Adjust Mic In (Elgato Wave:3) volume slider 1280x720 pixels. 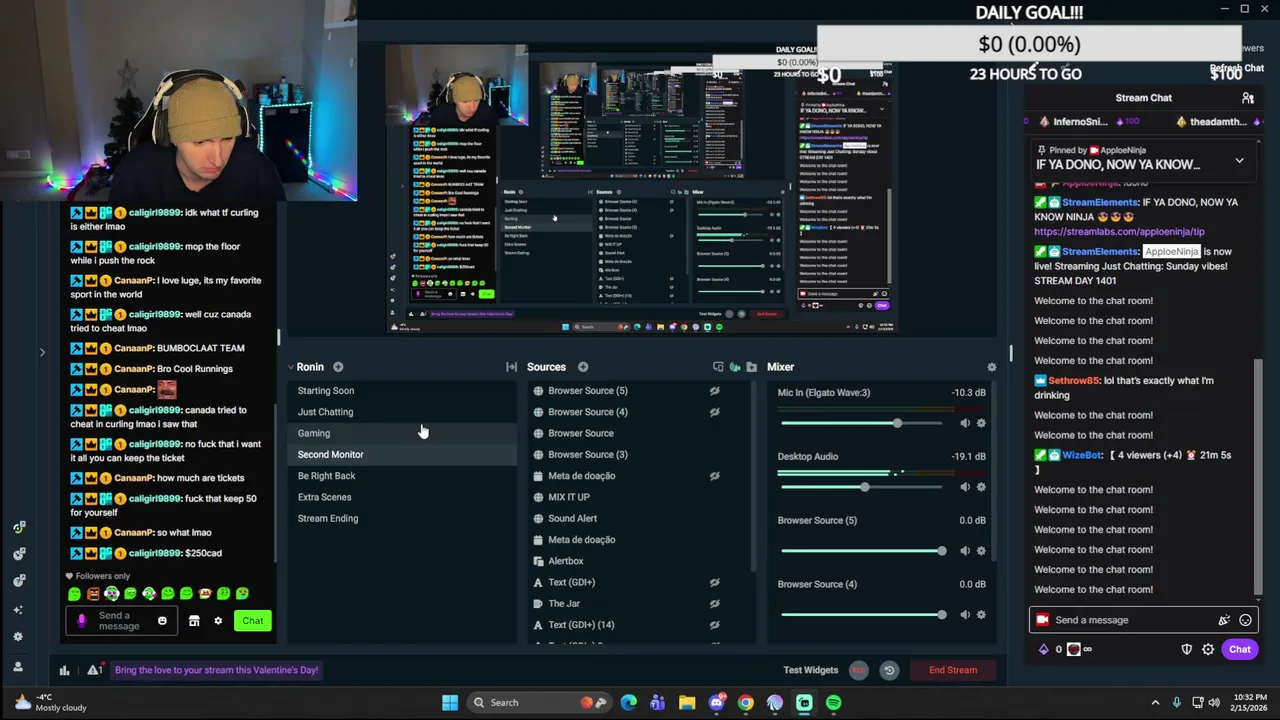pos(861,423)
